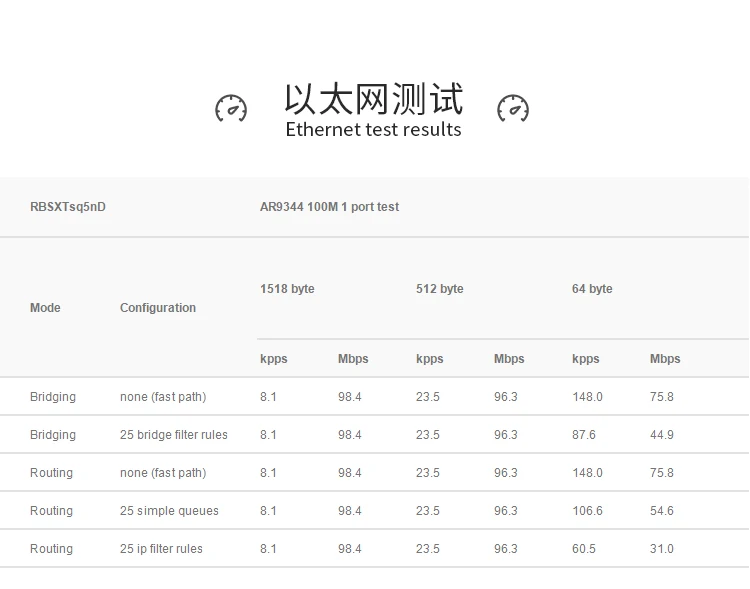This screenshot has width=750, height=589.
Task: Select the '64 byte' column group header
Action: [x=592, y=289]
